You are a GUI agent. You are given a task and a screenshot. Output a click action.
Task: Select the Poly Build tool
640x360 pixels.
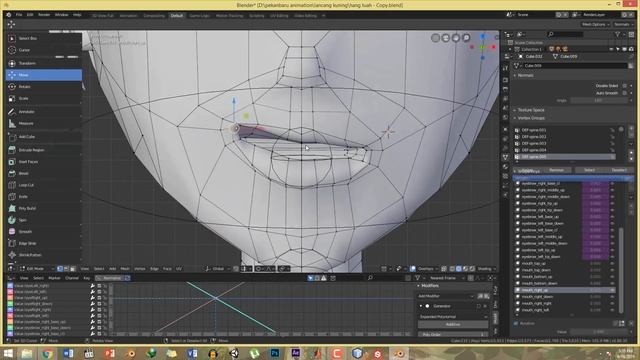point(44,208)
